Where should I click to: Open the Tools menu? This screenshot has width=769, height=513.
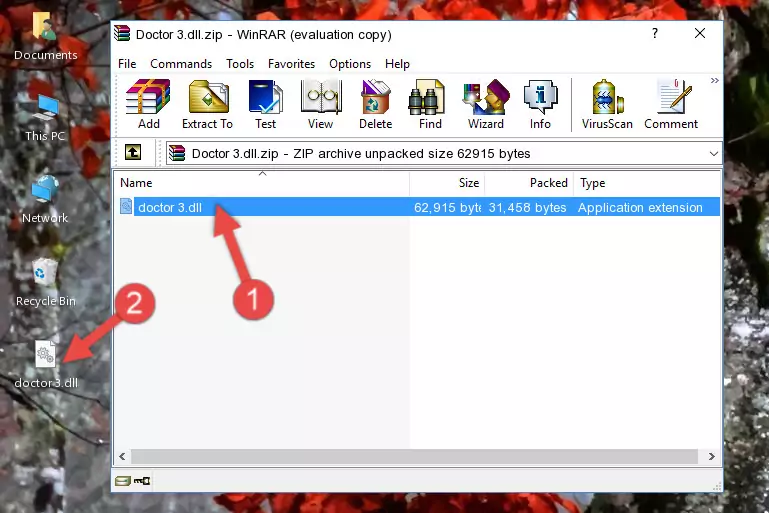click(240, 64)
